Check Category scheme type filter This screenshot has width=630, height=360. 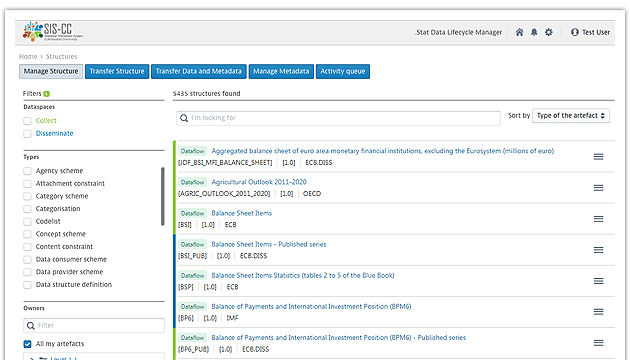coord(27,196)
